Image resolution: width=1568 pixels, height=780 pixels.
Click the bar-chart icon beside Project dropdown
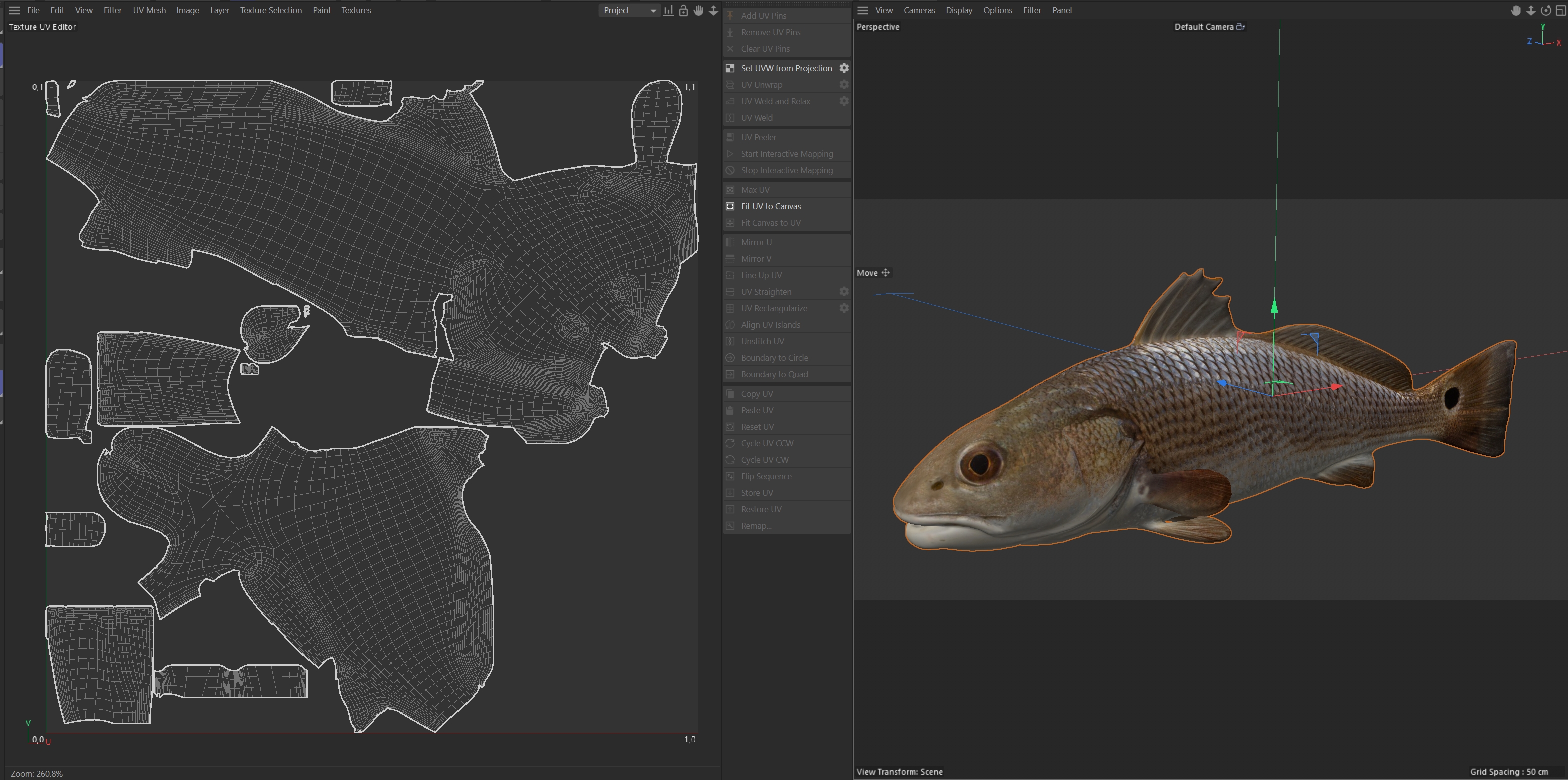click(x=668, y=10)
